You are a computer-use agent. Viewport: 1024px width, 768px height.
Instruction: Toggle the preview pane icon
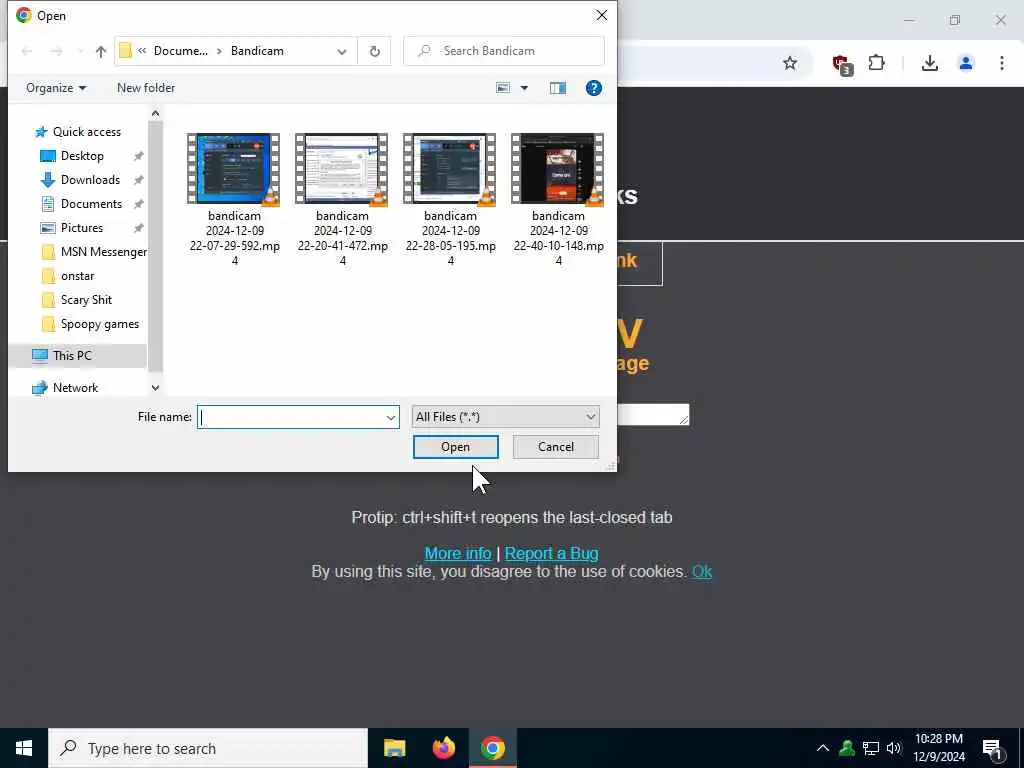point(558,88)
